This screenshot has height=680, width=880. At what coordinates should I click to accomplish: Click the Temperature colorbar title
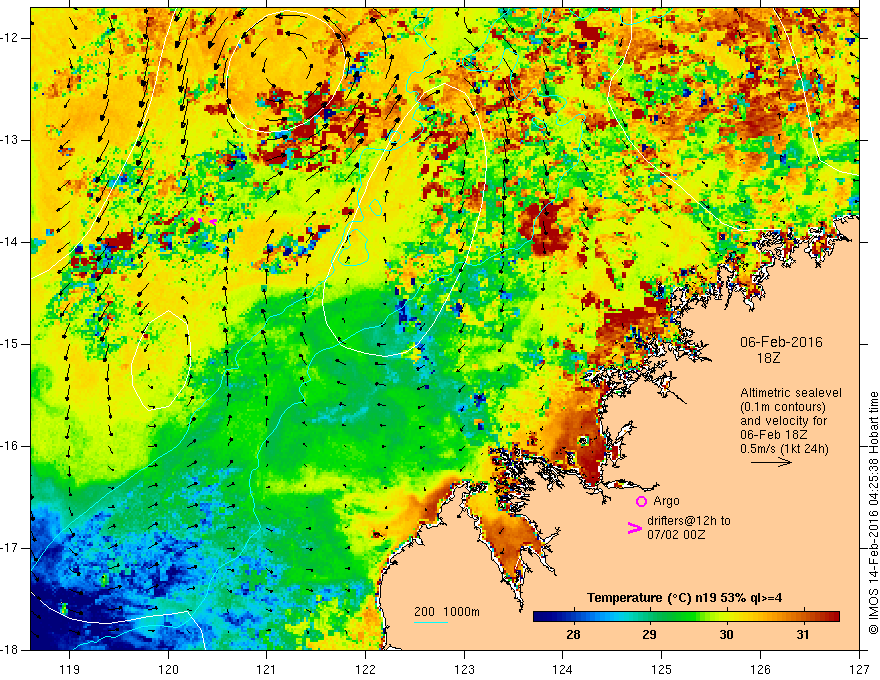point(685,598)
